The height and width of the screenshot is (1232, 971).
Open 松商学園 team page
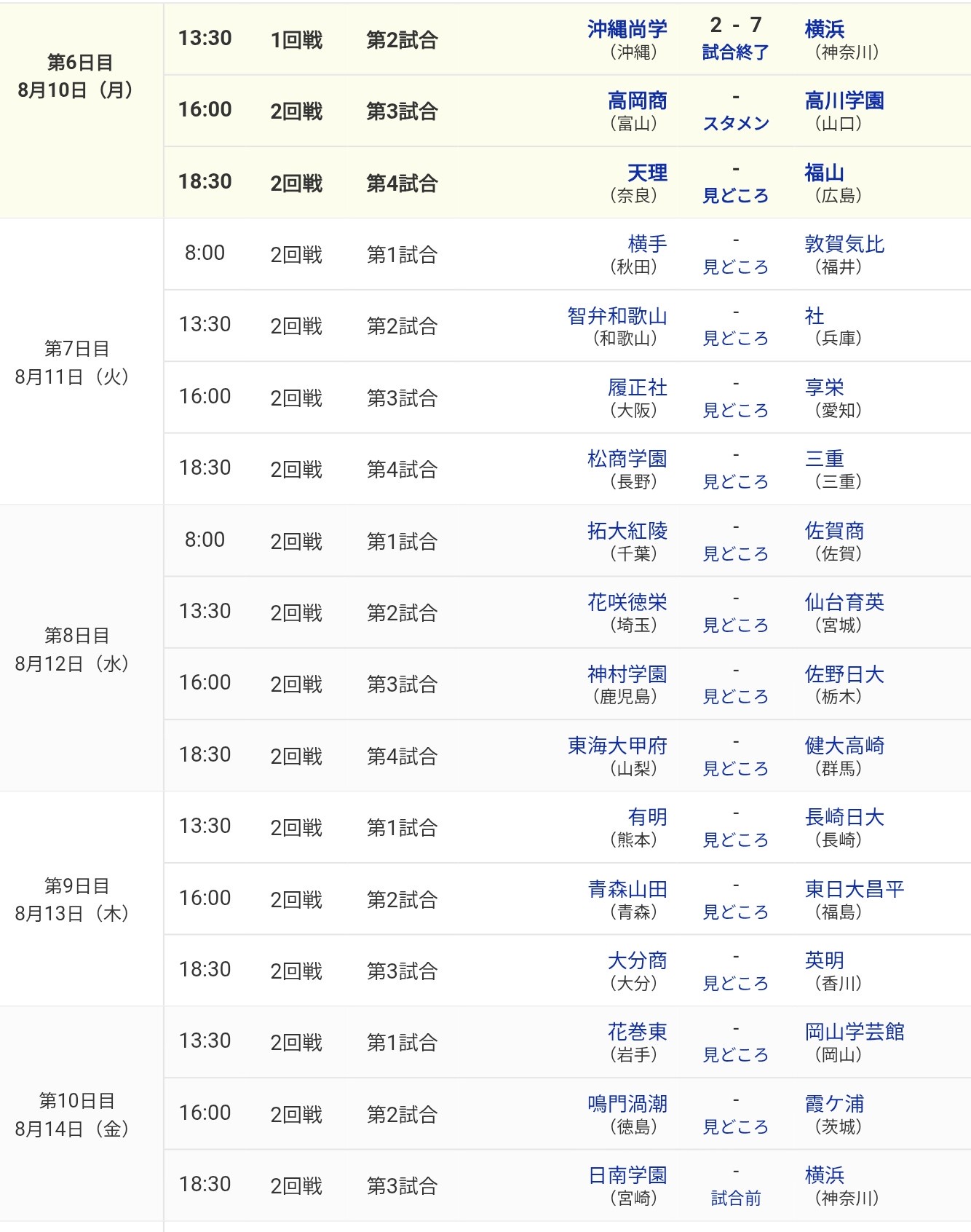pyautogui.click(x=627, y=459)
